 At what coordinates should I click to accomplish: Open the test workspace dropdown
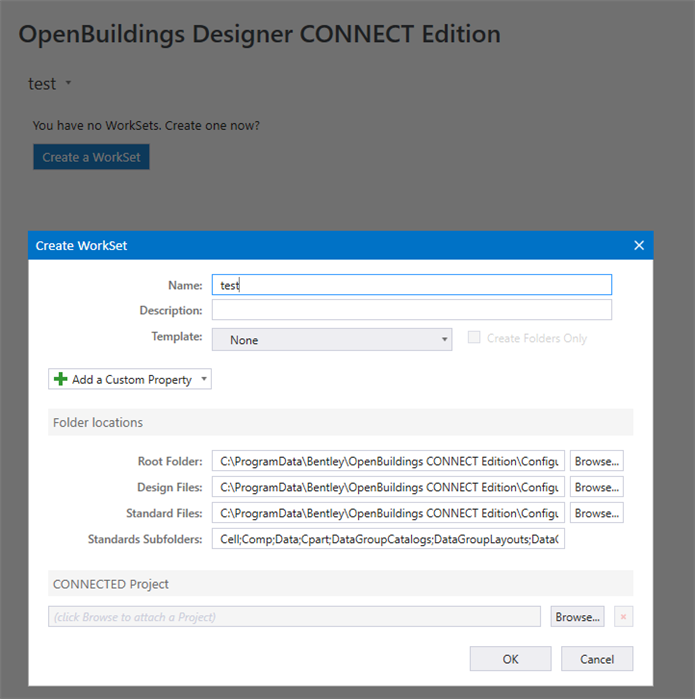tap(68, 83)
